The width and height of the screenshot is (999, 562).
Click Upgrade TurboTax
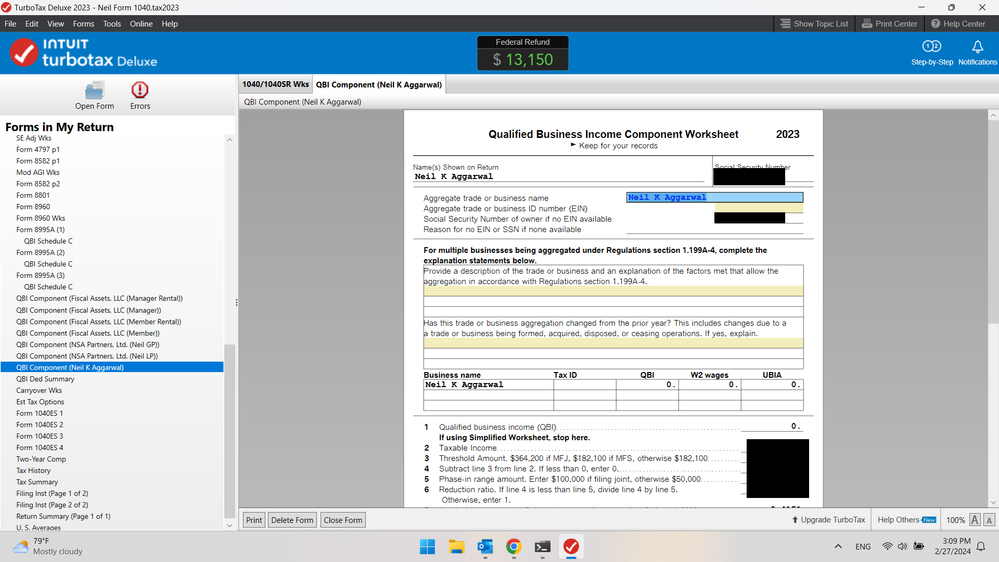click(x=828, y=520)
